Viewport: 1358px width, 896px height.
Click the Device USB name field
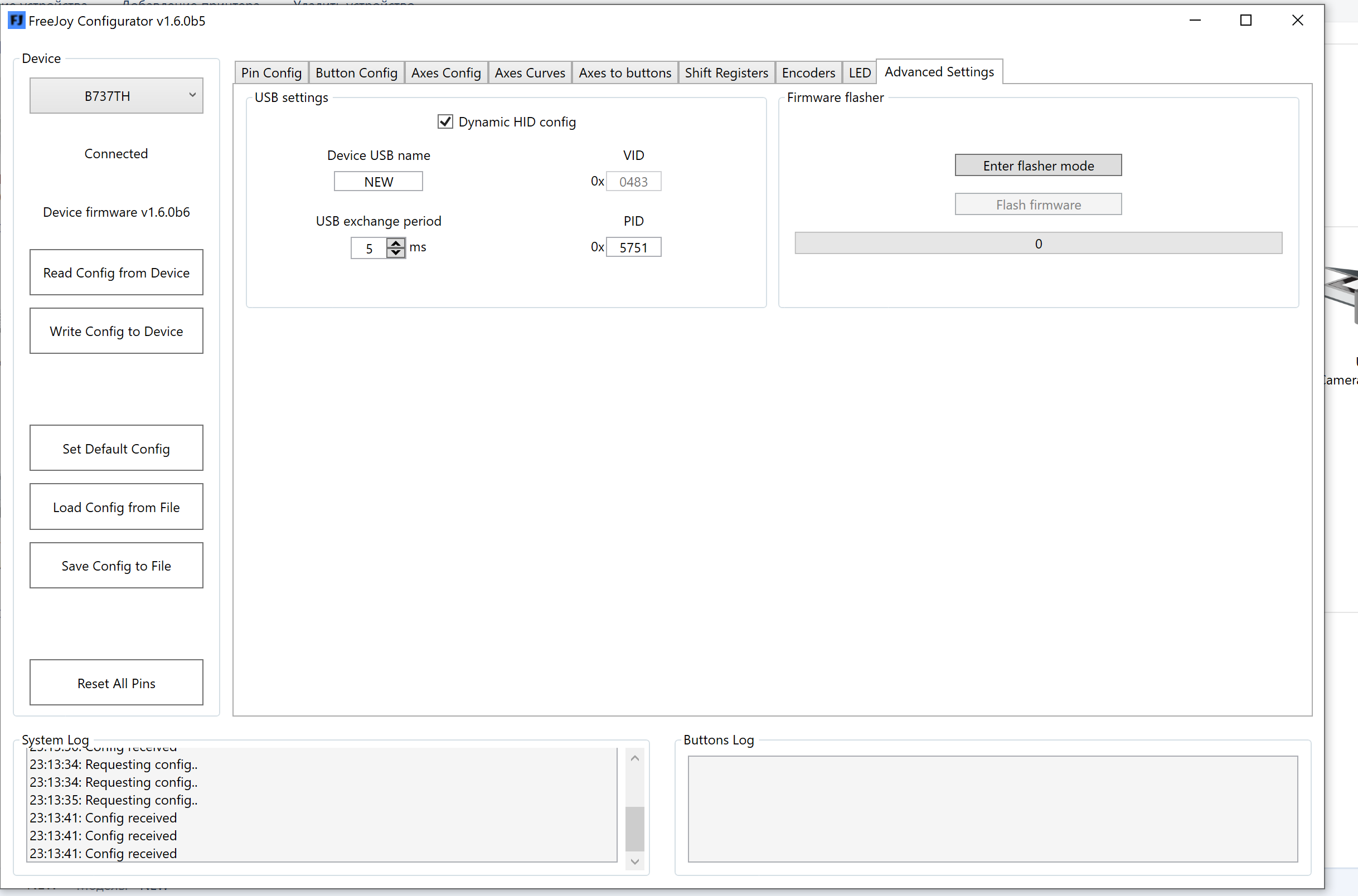click(x=379, y=181)
